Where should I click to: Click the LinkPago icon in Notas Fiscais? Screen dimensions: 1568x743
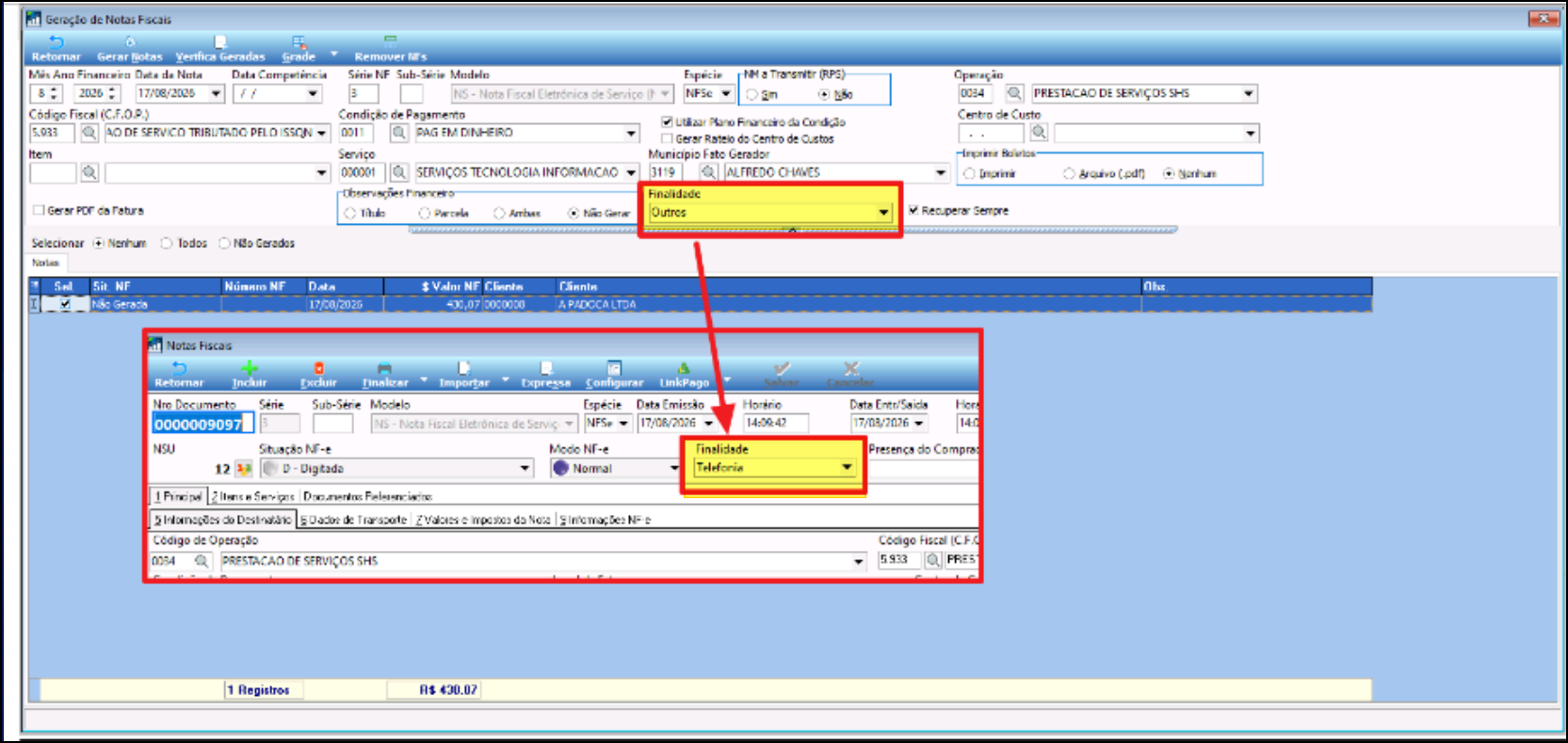[x=684, y=368]
